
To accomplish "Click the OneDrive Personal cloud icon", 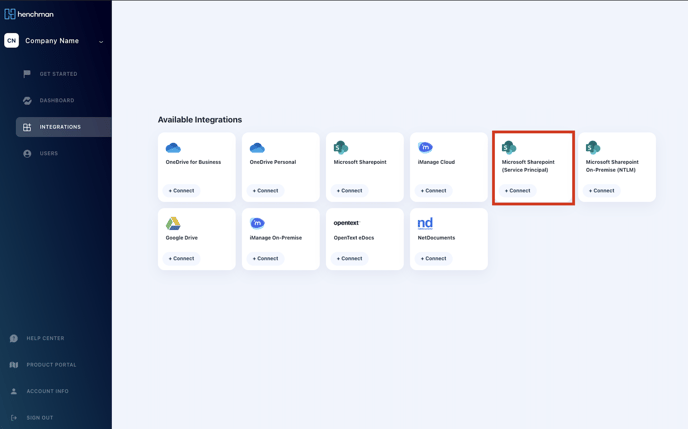I will (x=257, y=148).
